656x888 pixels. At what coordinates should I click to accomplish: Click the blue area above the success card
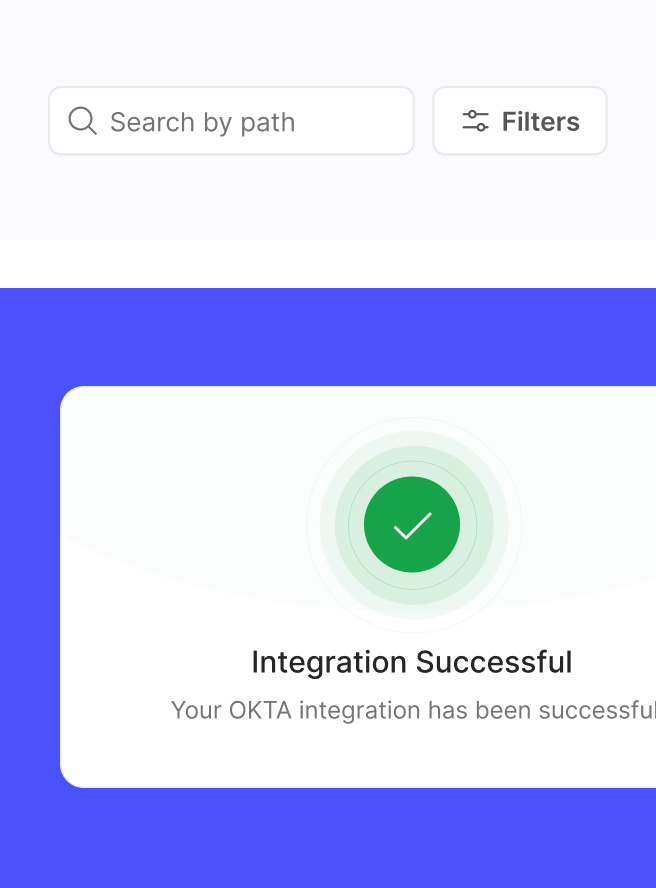pos(328,337)
